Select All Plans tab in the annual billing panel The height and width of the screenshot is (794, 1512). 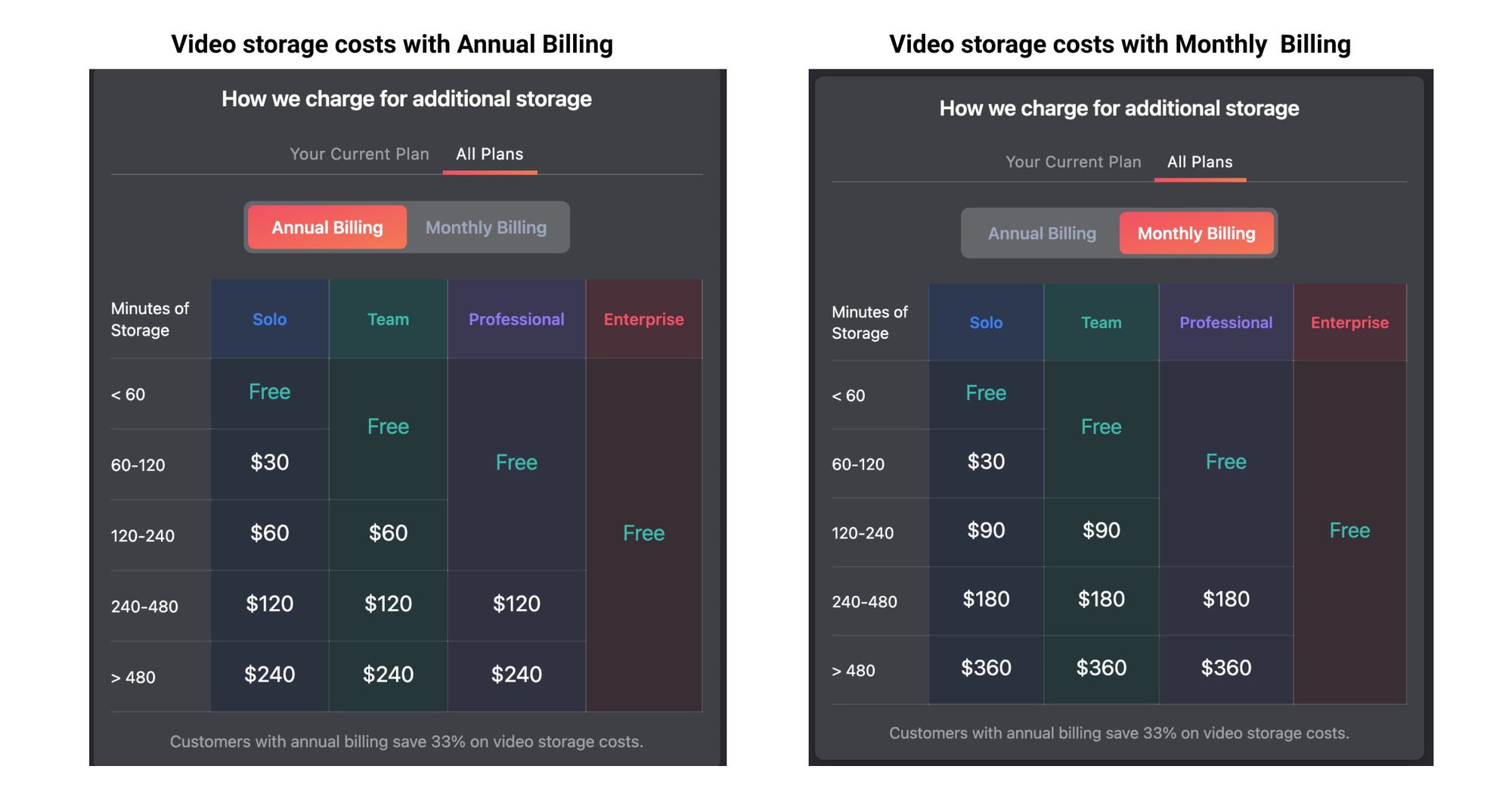489,154
